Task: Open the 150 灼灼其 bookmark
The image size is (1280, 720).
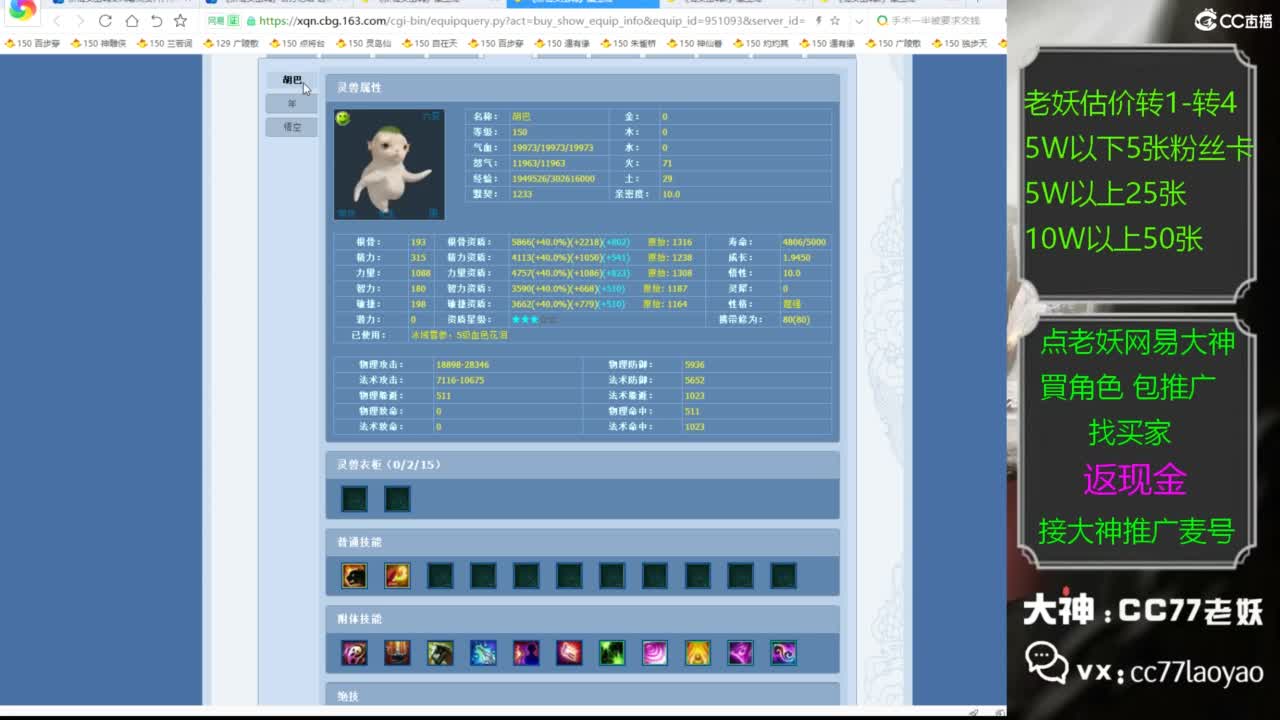Action: coord(760,43)
